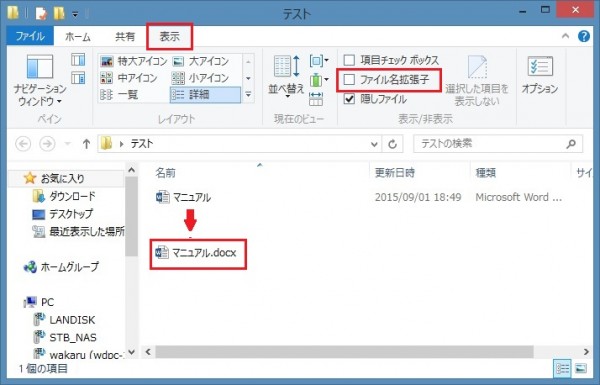
Task: Choose 特大アイコン layout
Action: click(x=133, y=61)
